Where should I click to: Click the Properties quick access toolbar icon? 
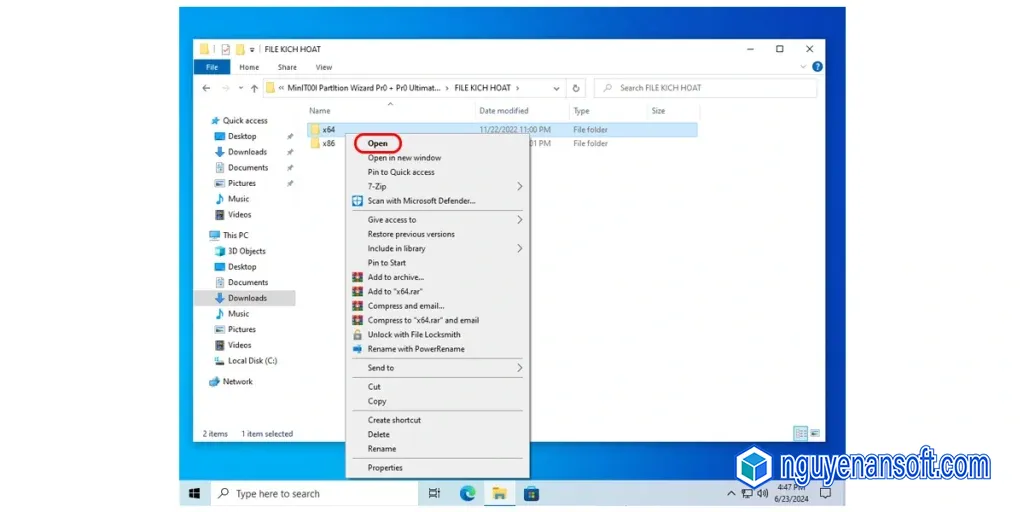tap(226, 49)
